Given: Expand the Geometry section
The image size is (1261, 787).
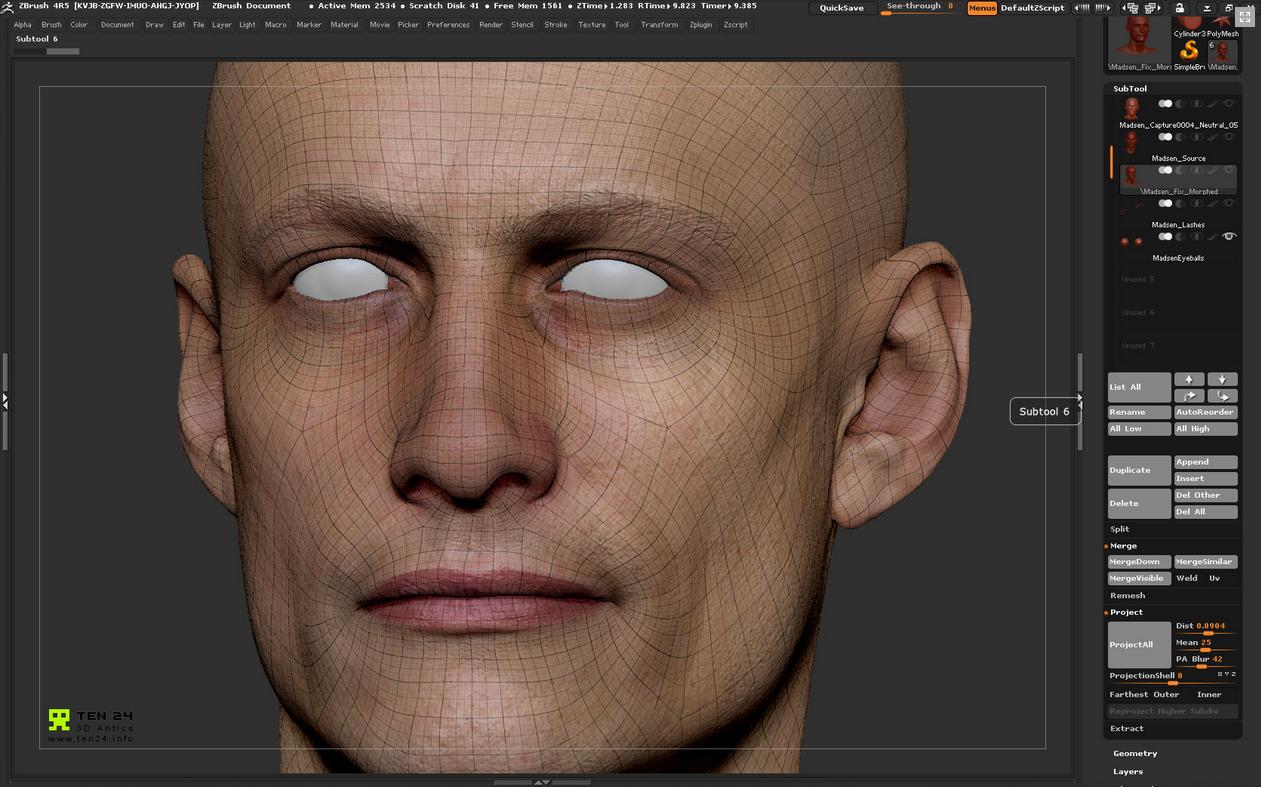Looking at the screenshot, I should pos(1135,753).
